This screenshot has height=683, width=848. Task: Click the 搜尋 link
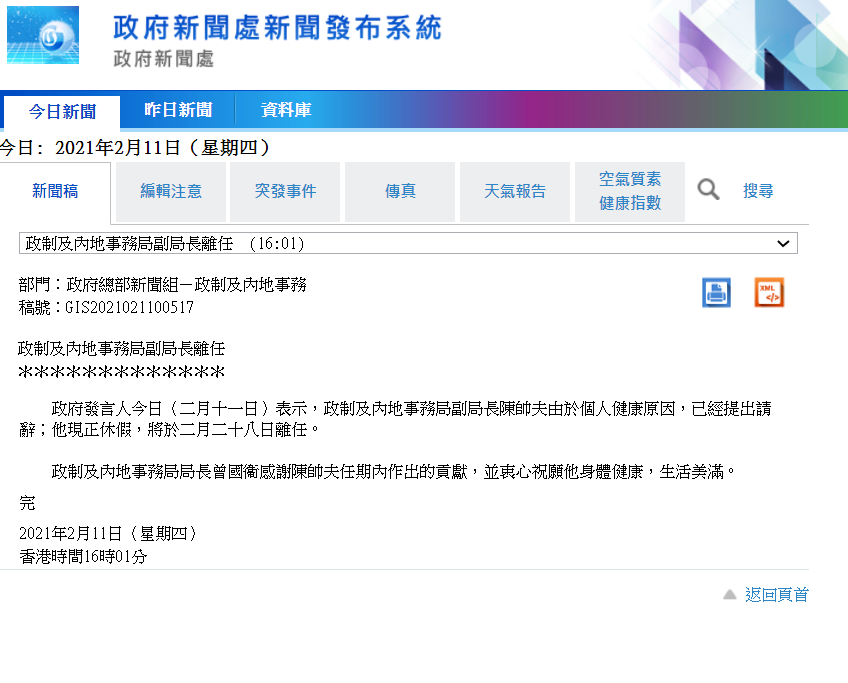(758, 191)
